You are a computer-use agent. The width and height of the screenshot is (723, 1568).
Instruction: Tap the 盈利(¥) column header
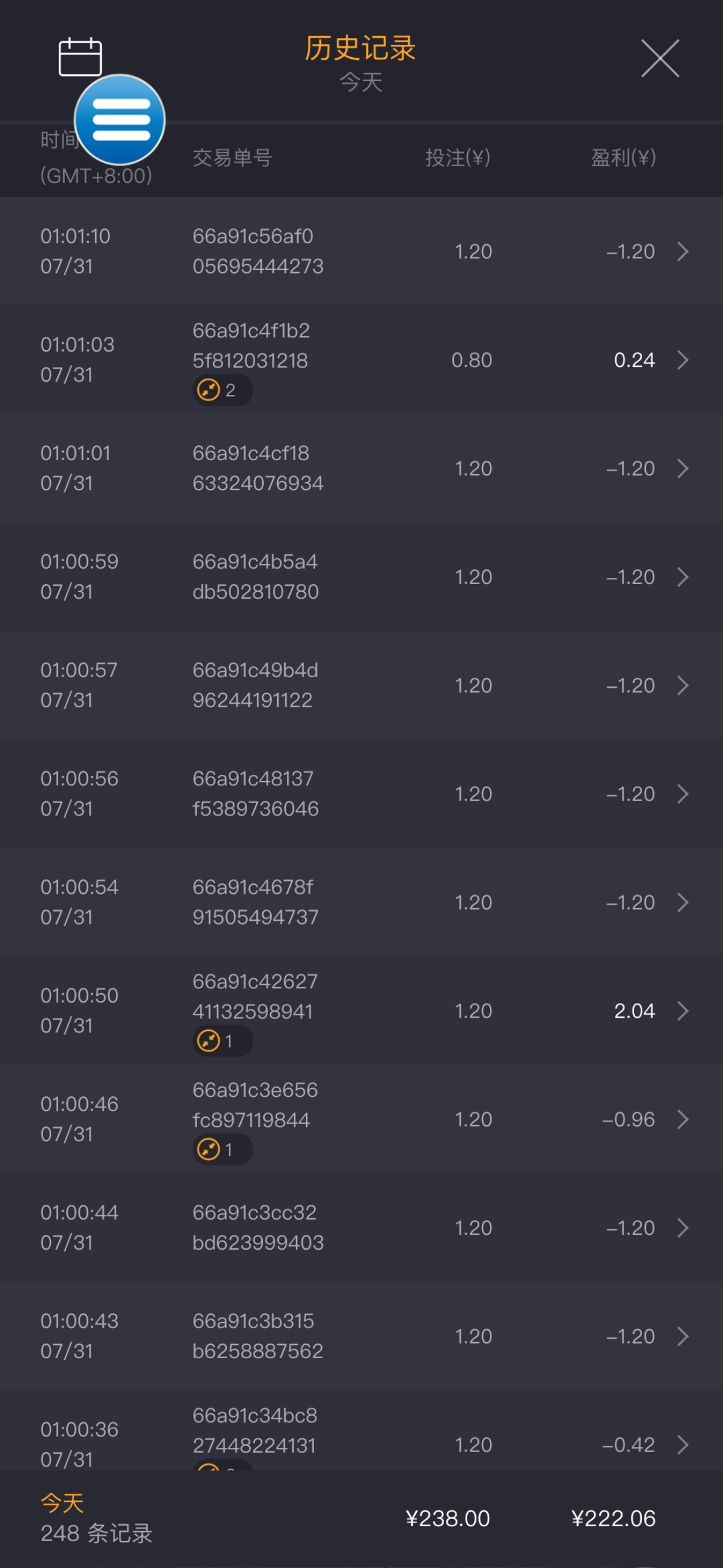point(623,158)
